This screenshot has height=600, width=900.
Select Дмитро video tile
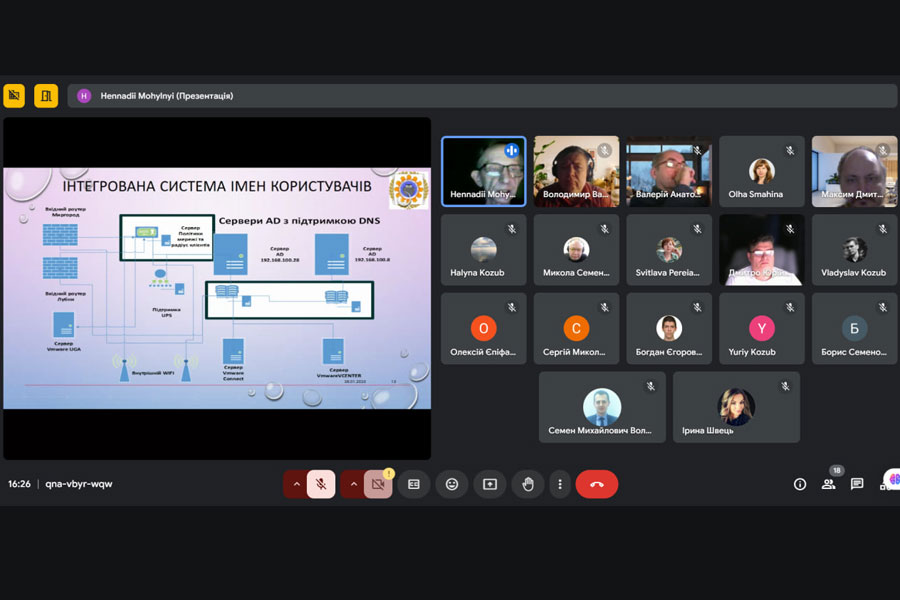(x=762, y=250)
